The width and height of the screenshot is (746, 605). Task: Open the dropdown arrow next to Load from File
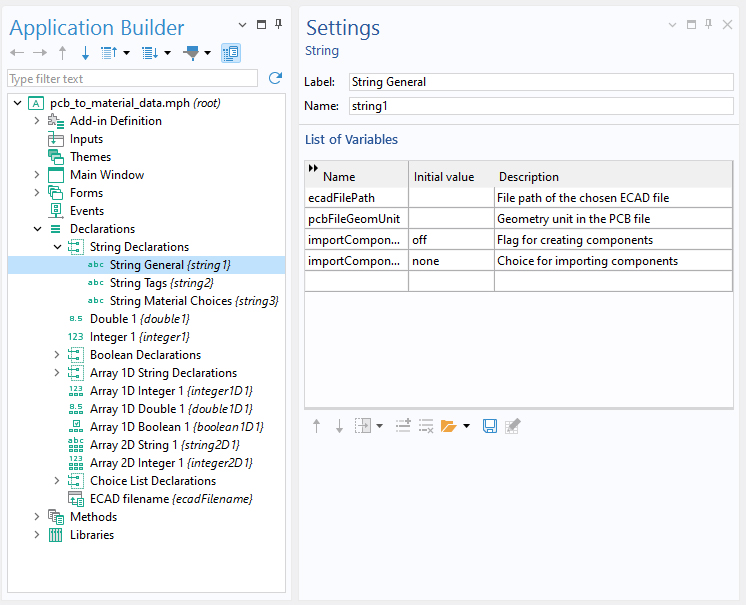(467, 426)
